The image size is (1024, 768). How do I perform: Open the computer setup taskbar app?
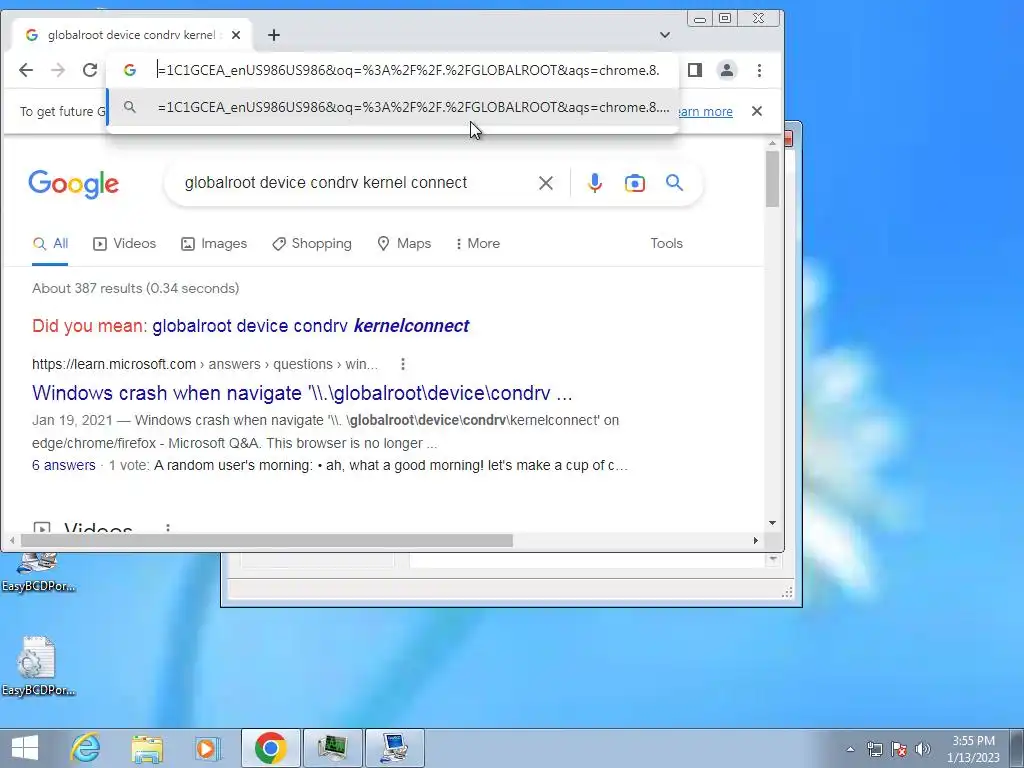point(394,748)
